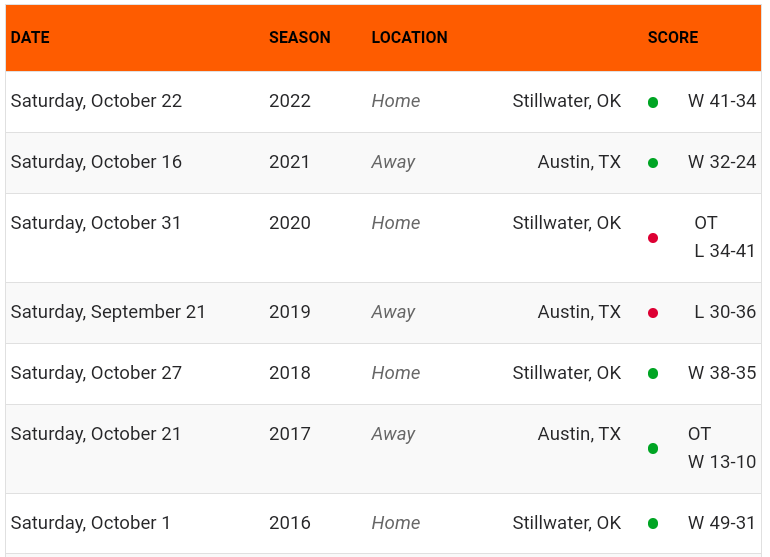
Task: Click Austin, TX in the 2017 row
Action: [579, 434]
